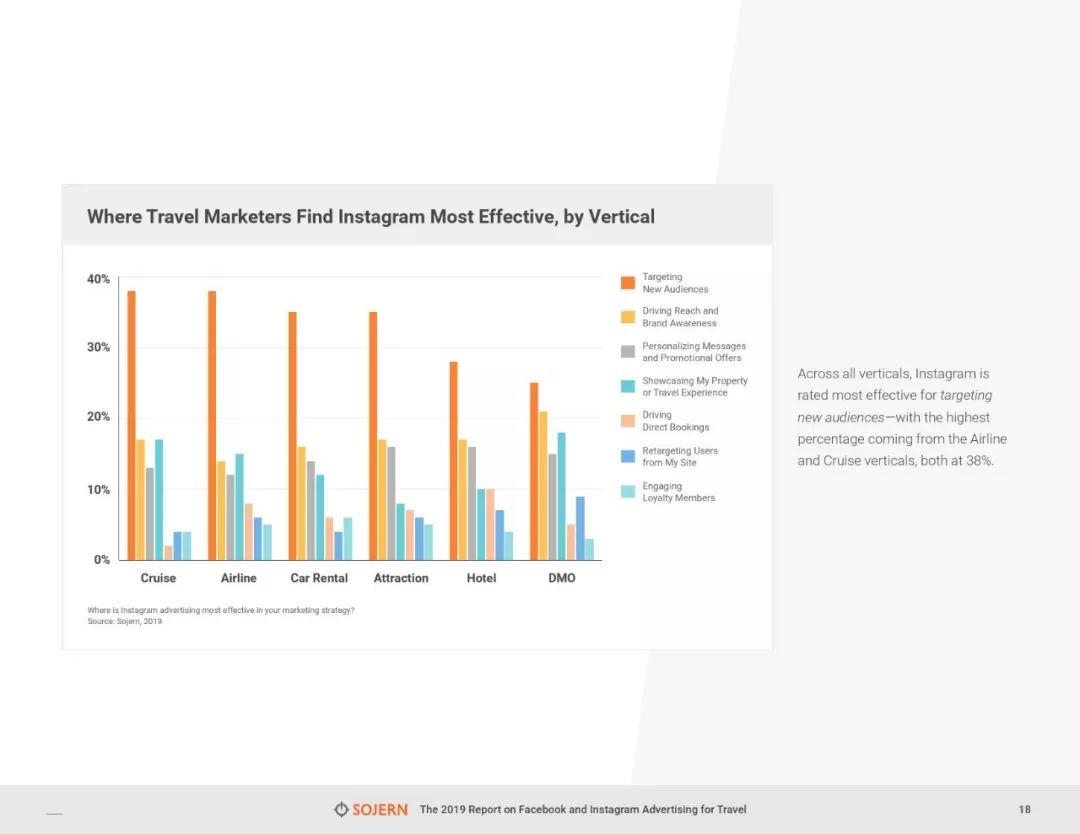Click the 2019 Report footer title text
Image resolution: width=1080 pixels, height=834 pixels.
(x=583, y=809)
